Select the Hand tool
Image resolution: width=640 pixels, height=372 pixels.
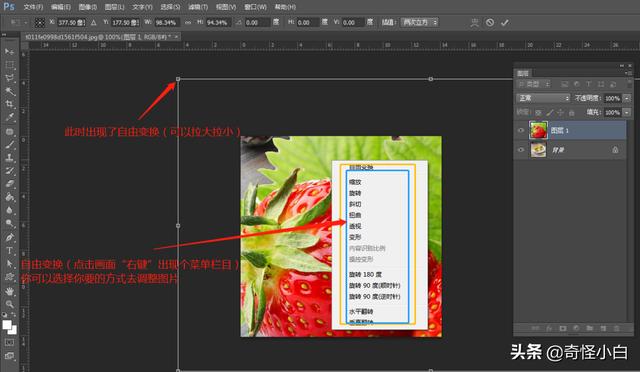[9, 291]
